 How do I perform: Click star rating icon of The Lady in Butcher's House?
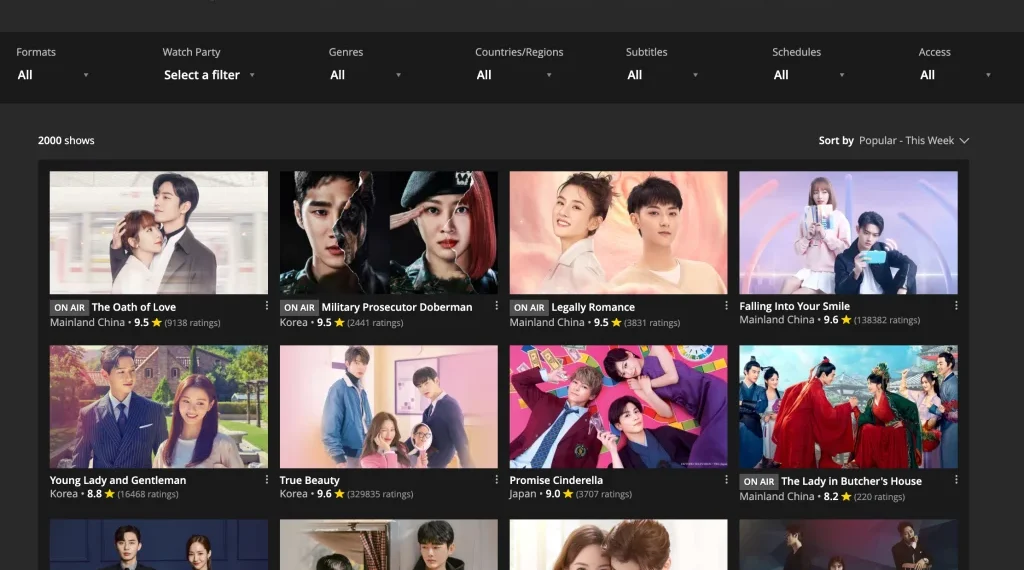846,496
